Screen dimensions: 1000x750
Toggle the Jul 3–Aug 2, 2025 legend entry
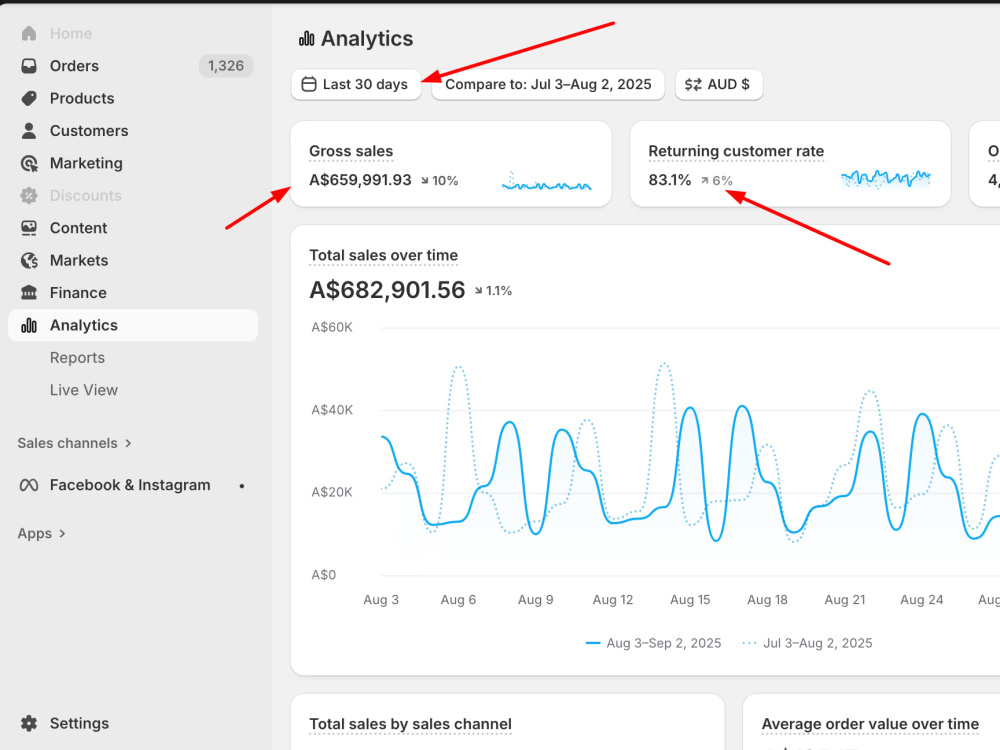tap(807, 643)
